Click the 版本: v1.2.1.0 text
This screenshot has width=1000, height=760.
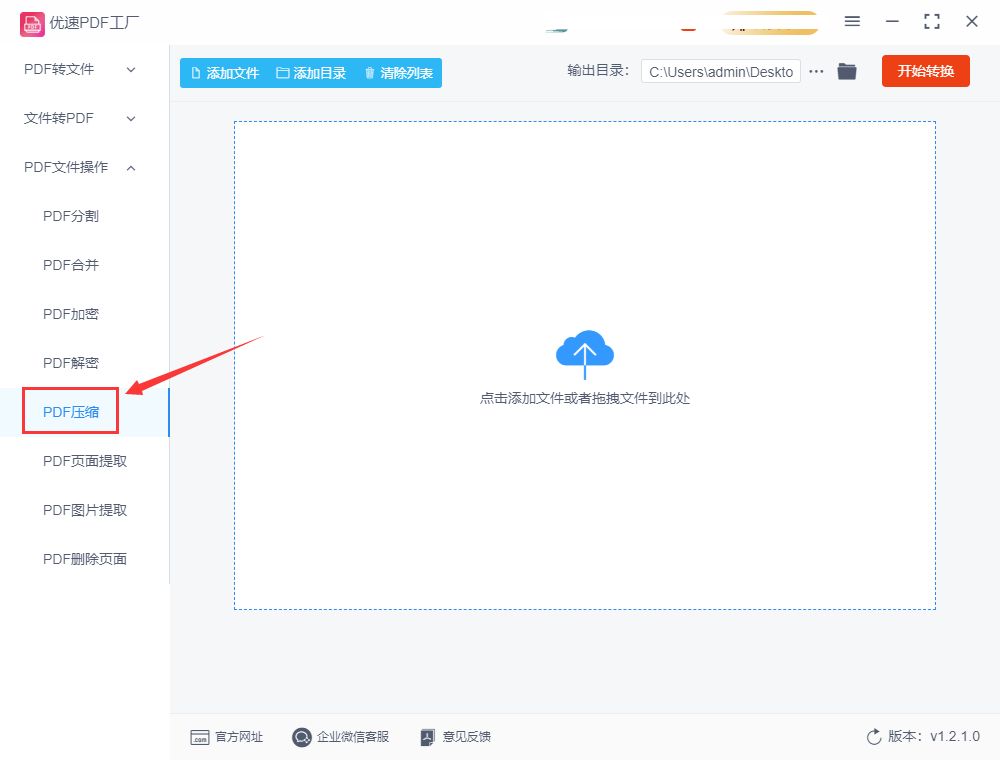[934, 736]
